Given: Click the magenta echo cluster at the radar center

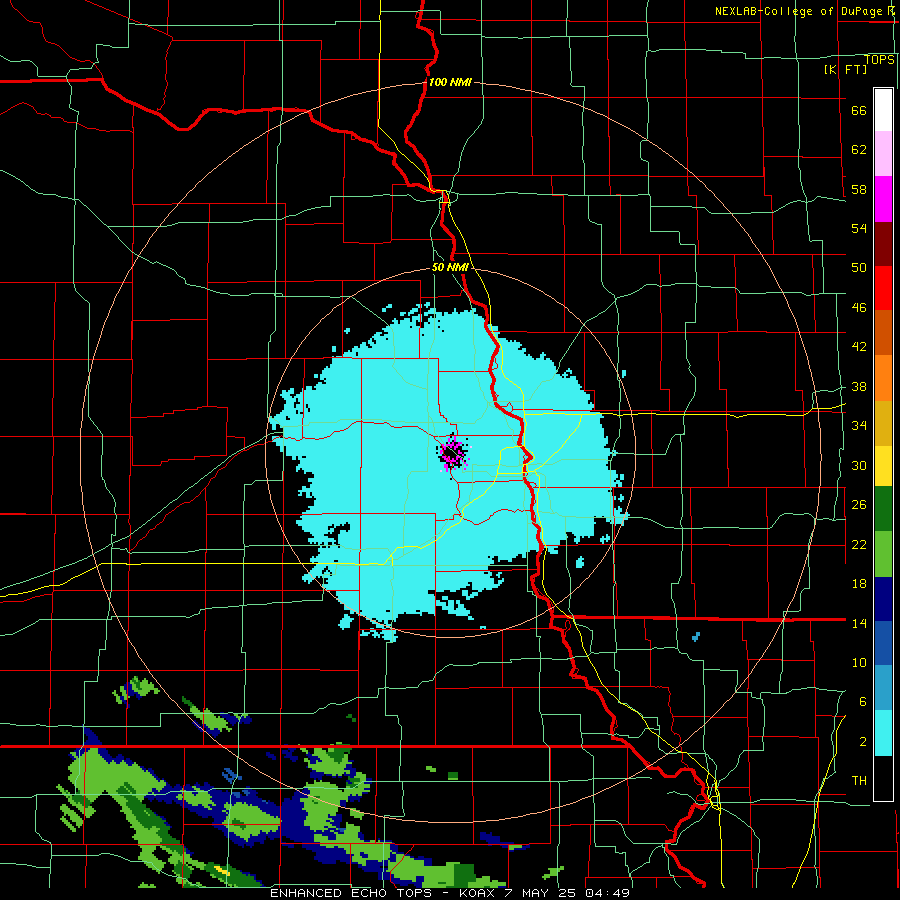Looking at the screenshot, I should tap(453, 453).
